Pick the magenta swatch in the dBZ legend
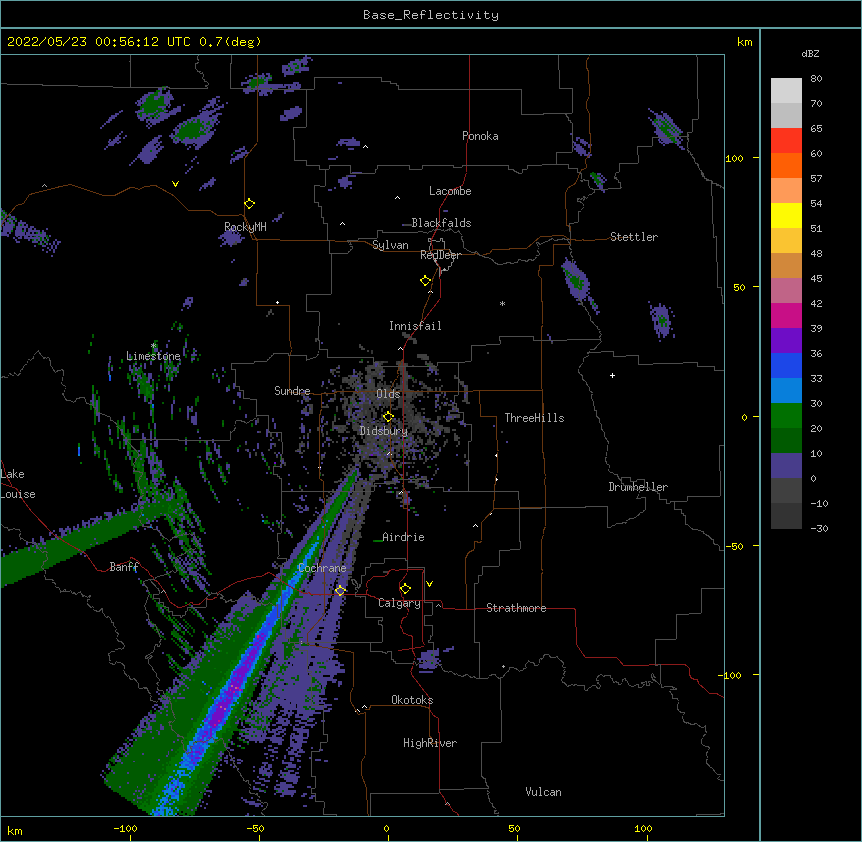The width and height of the screenshot is (862, 842). (x=786, y=315)
